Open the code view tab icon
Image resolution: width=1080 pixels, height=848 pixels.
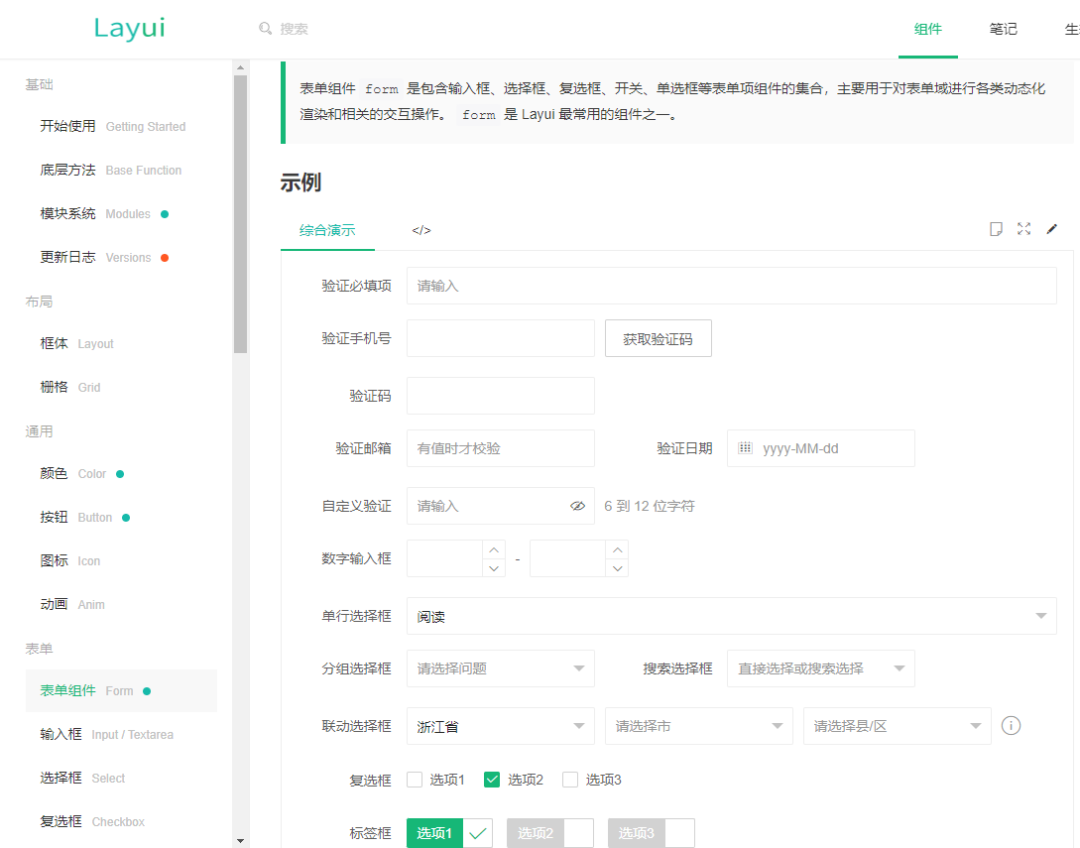click(x=421, y=230)
